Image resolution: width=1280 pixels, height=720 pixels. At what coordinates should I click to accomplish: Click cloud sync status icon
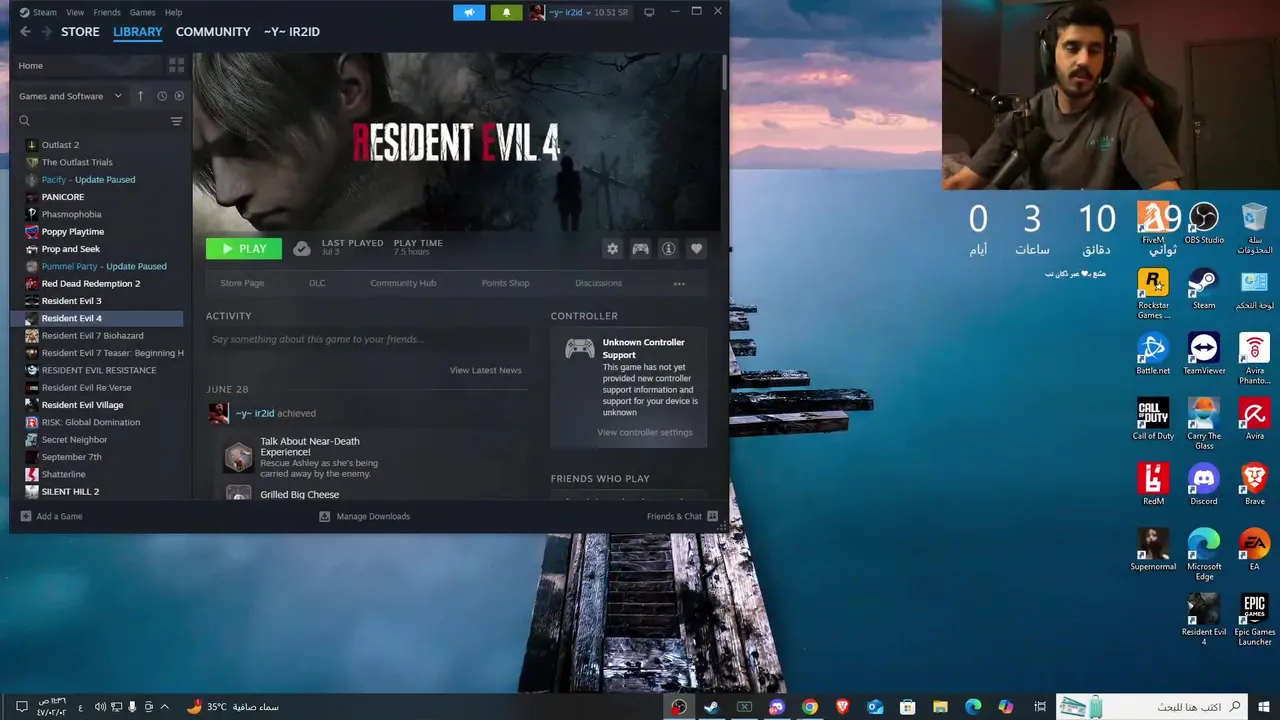(x=302, y=249)
